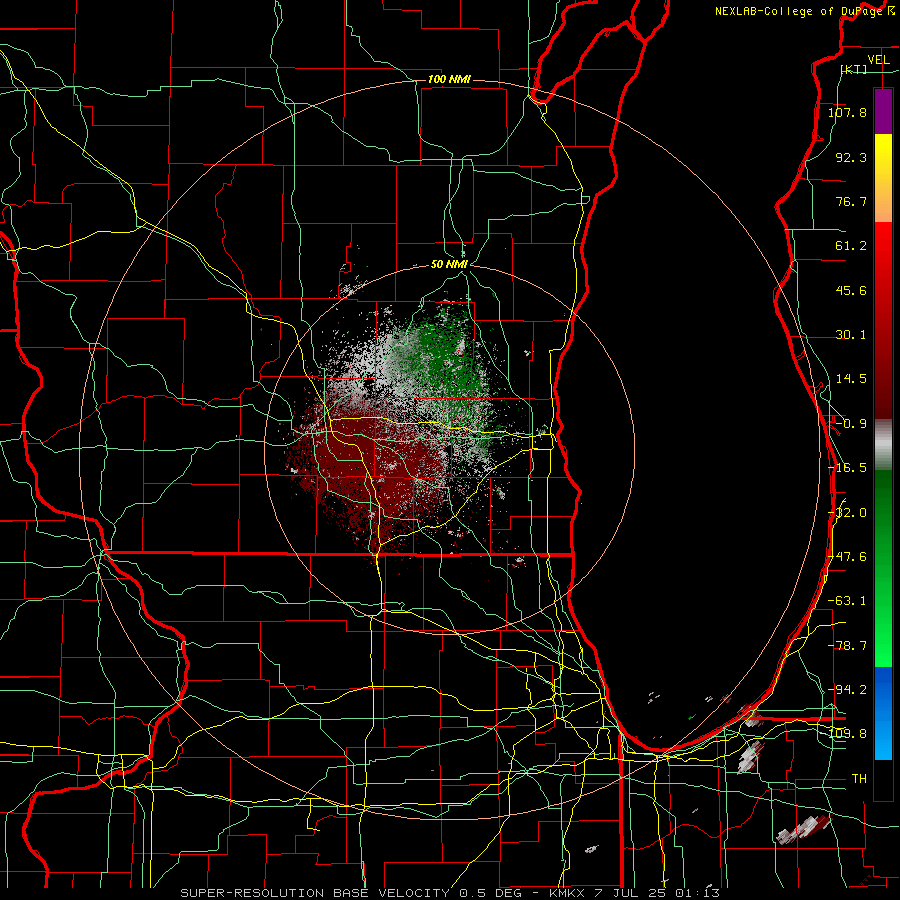Pick the blue segment of the color bar
This screenshot has width=900, height=900.
click(883, 713)
